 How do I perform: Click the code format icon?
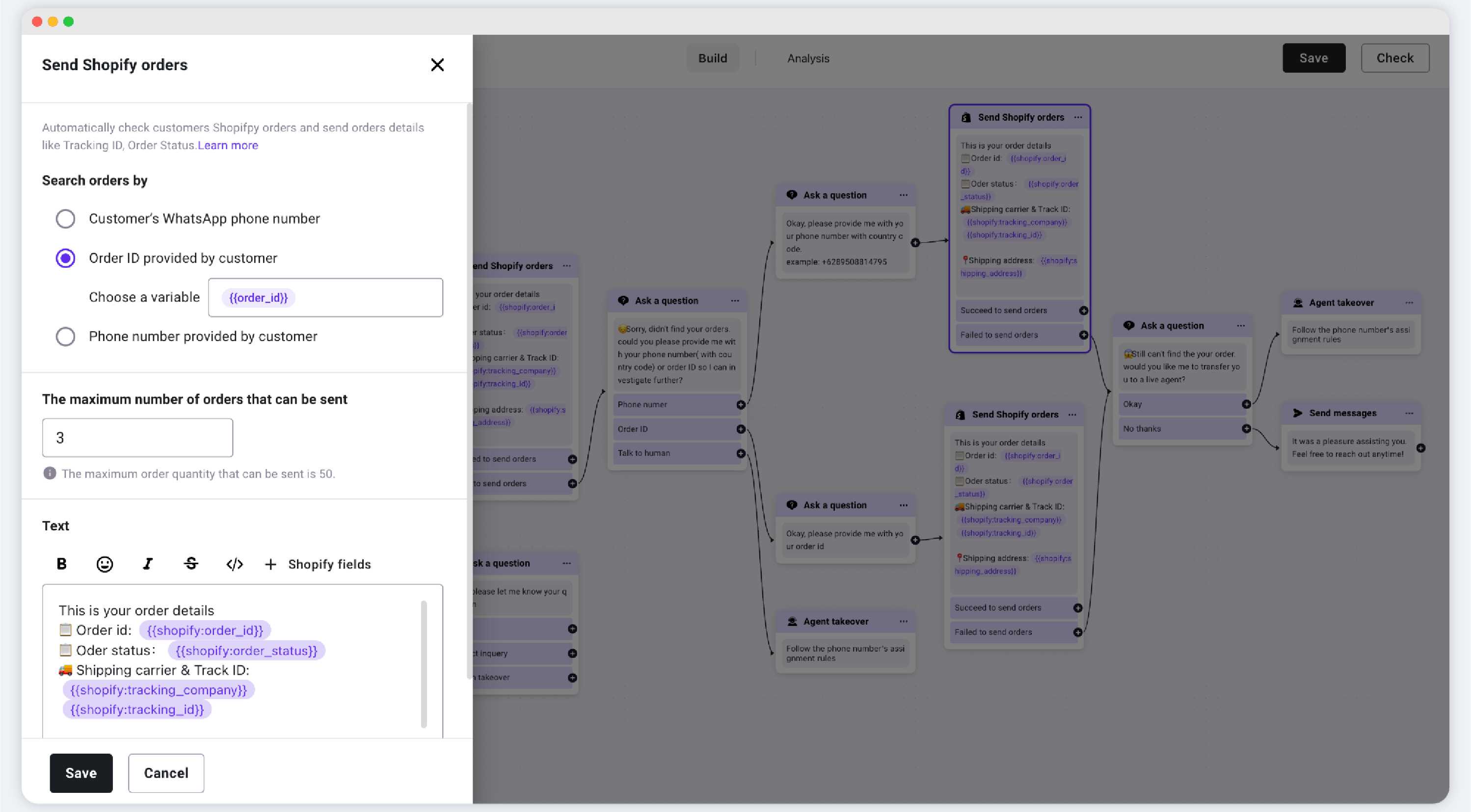[234, 564]
